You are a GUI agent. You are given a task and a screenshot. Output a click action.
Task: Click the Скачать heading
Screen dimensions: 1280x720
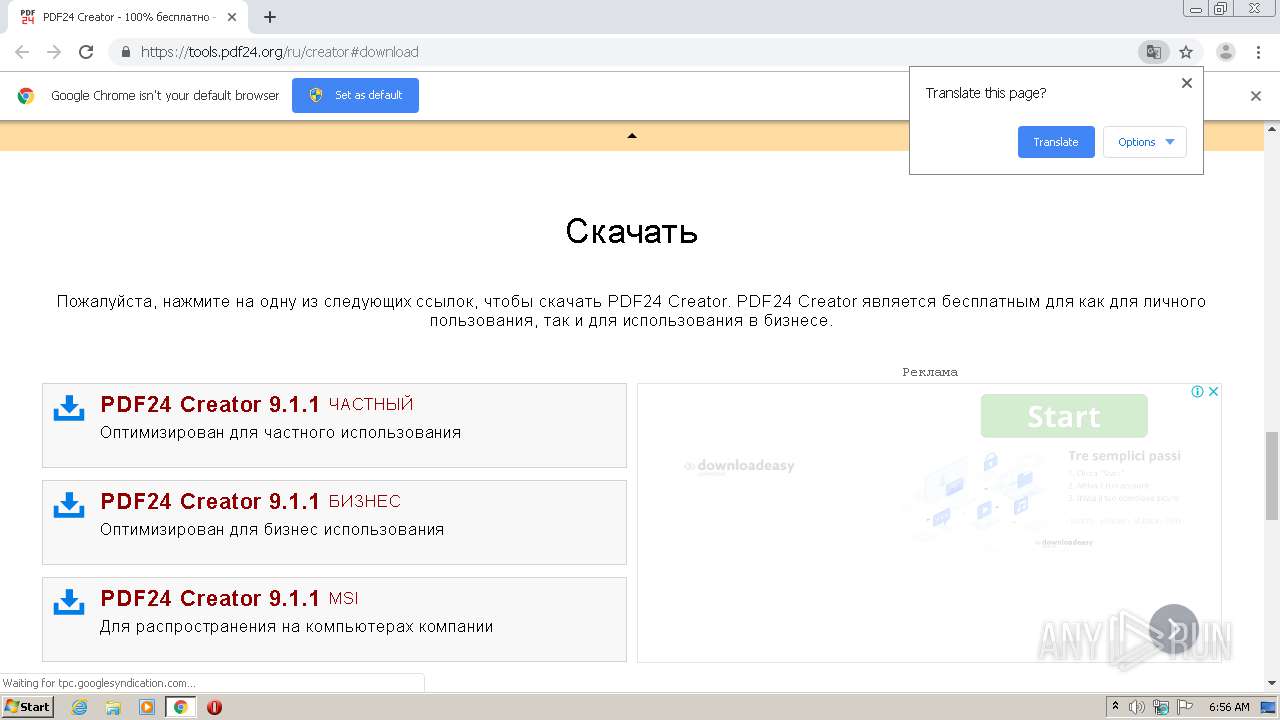pos(631,231)
